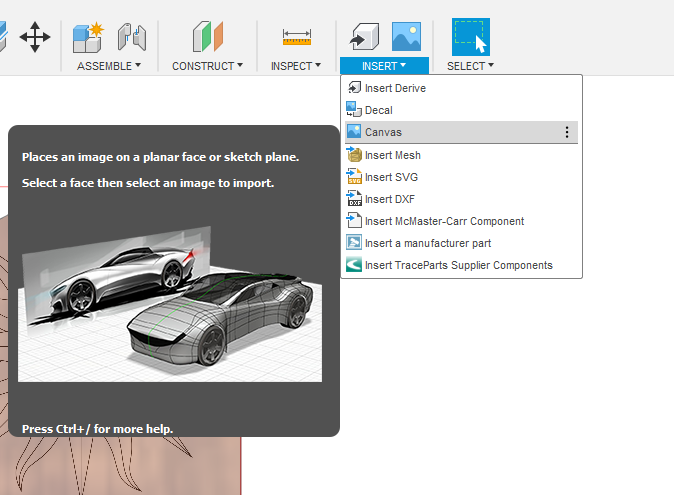Click the 'Places an image on a planar face' text
The height and width of the screenshot is (495, 674).
pos(160,157)
